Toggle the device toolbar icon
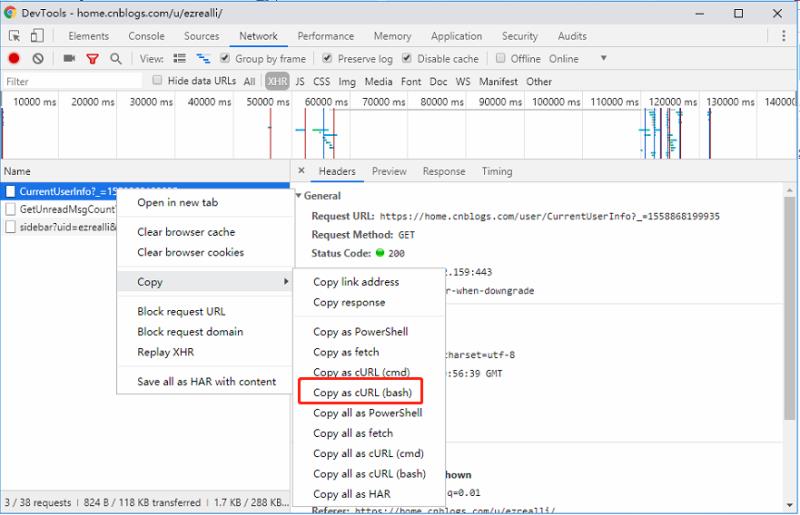800x515 pixels. pos(39,36)
